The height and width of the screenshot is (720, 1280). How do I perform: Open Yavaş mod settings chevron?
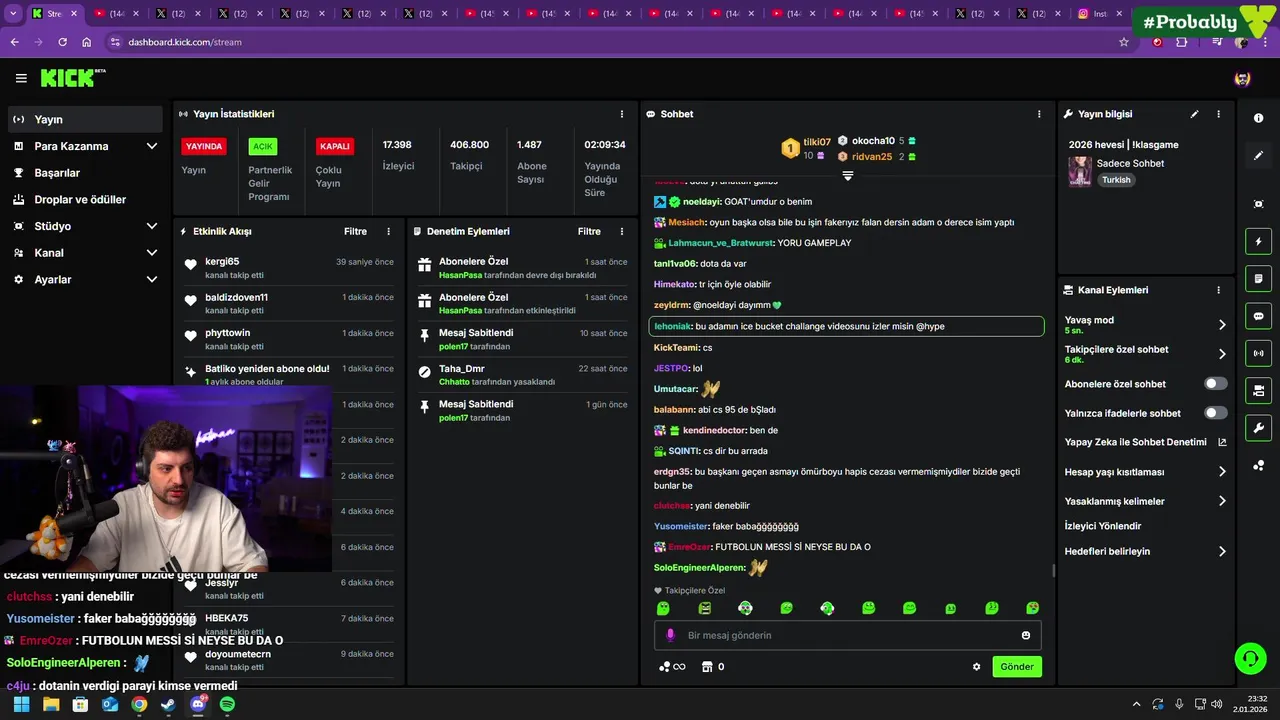point(1222,325)
